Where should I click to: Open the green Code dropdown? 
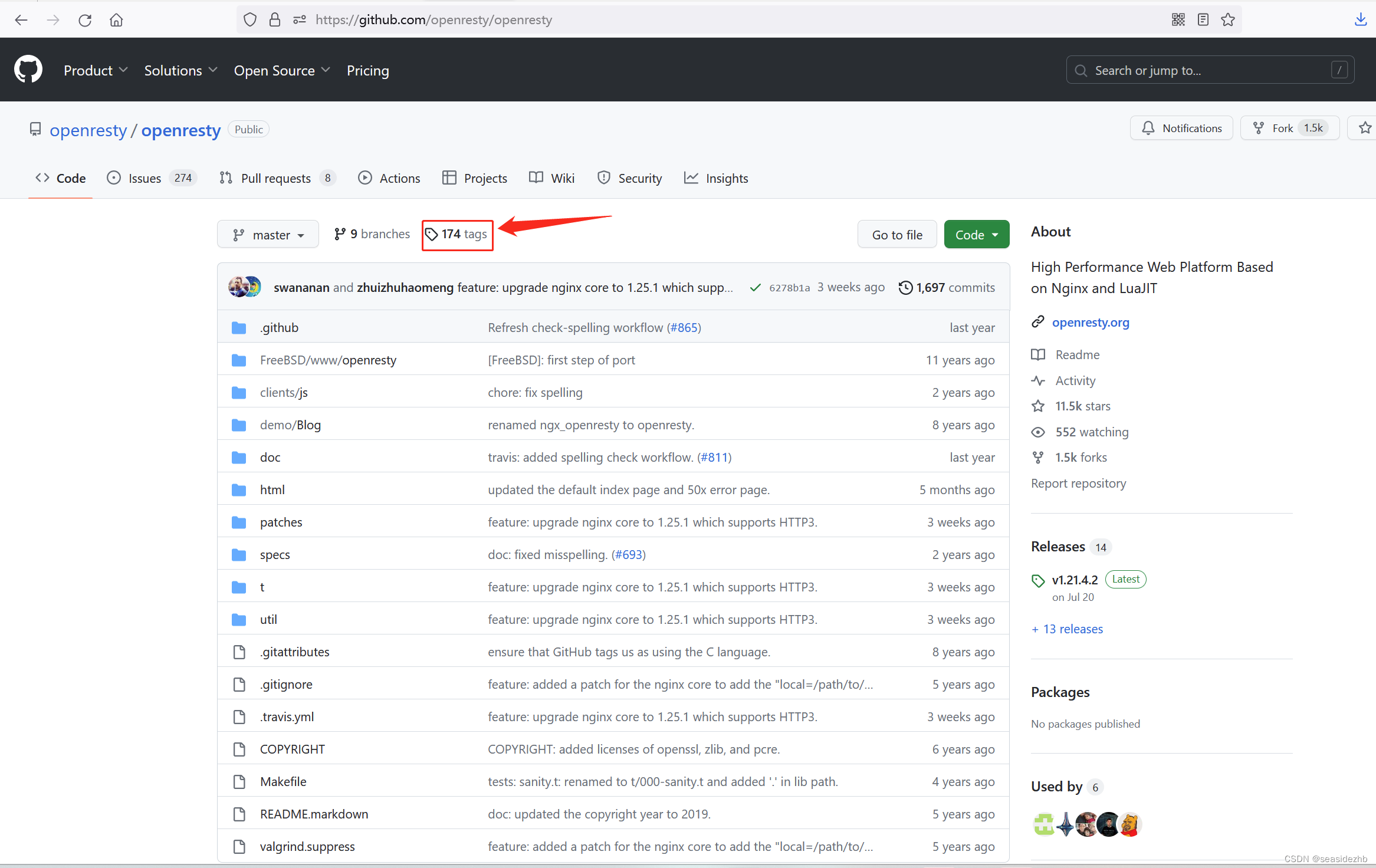[977, 235]
